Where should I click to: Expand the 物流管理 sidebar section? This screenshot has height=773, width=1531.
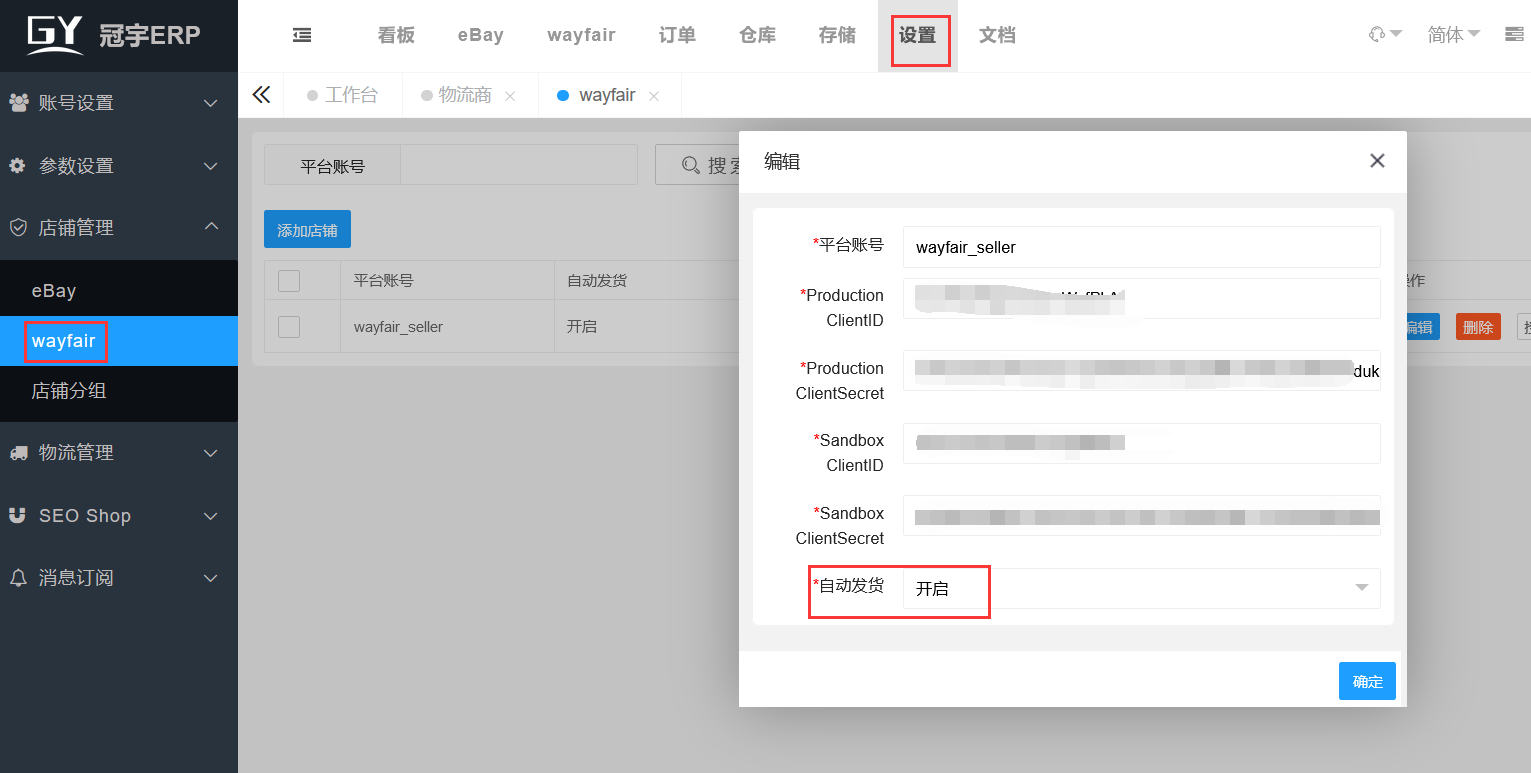211,453
